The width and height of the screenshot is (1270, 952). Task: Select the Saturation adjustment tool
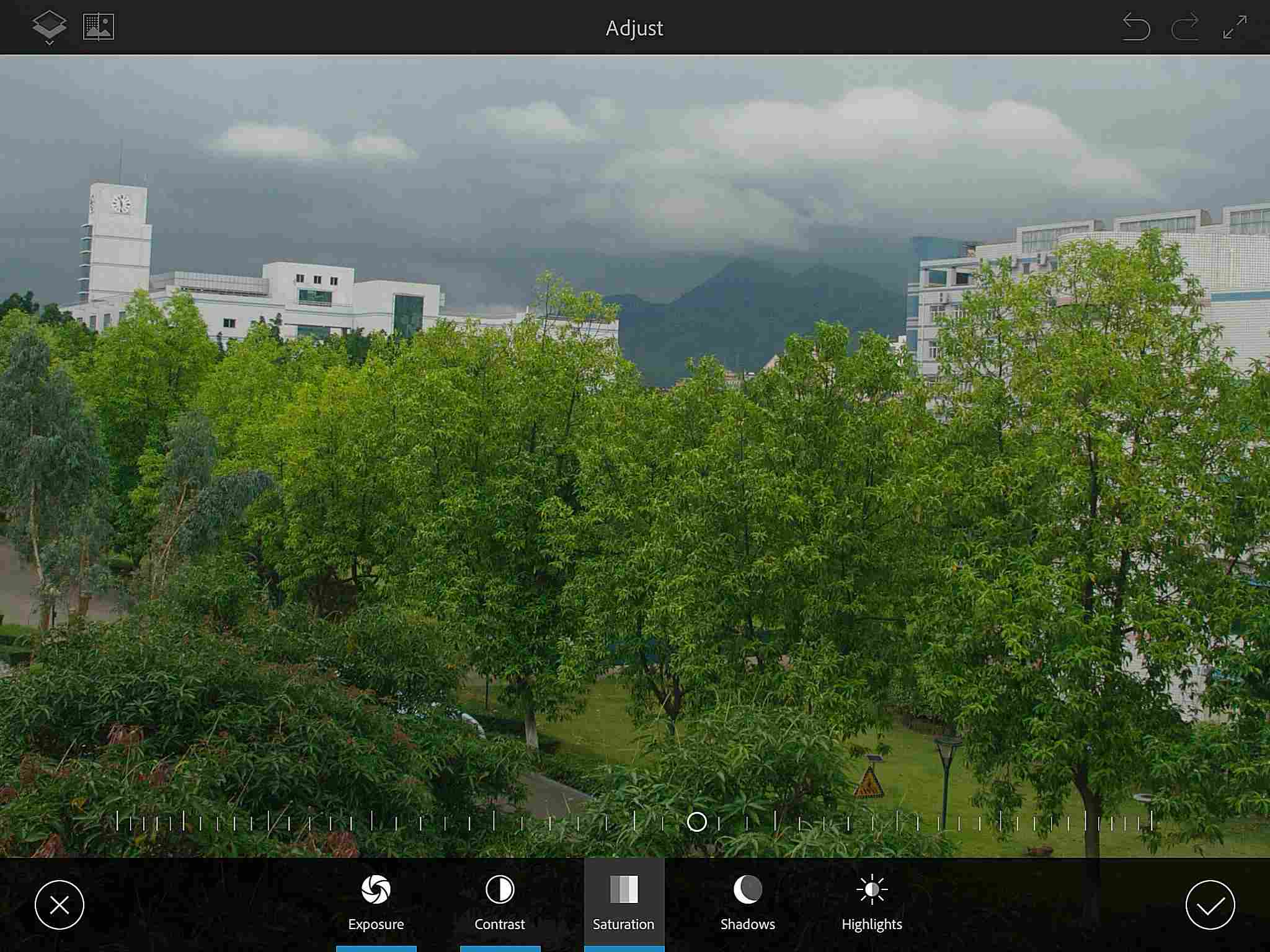(622, 900)
